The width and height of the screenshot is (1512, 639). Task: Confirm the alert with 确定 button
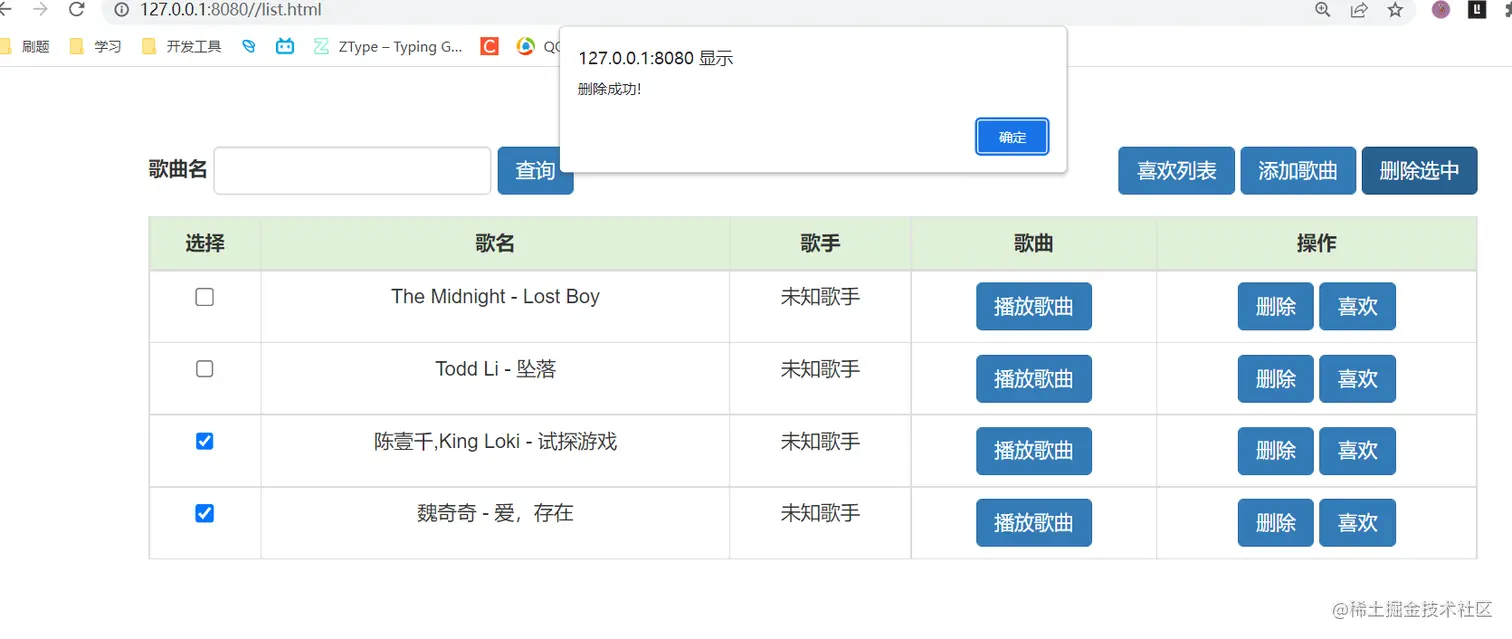(1012, 137)
